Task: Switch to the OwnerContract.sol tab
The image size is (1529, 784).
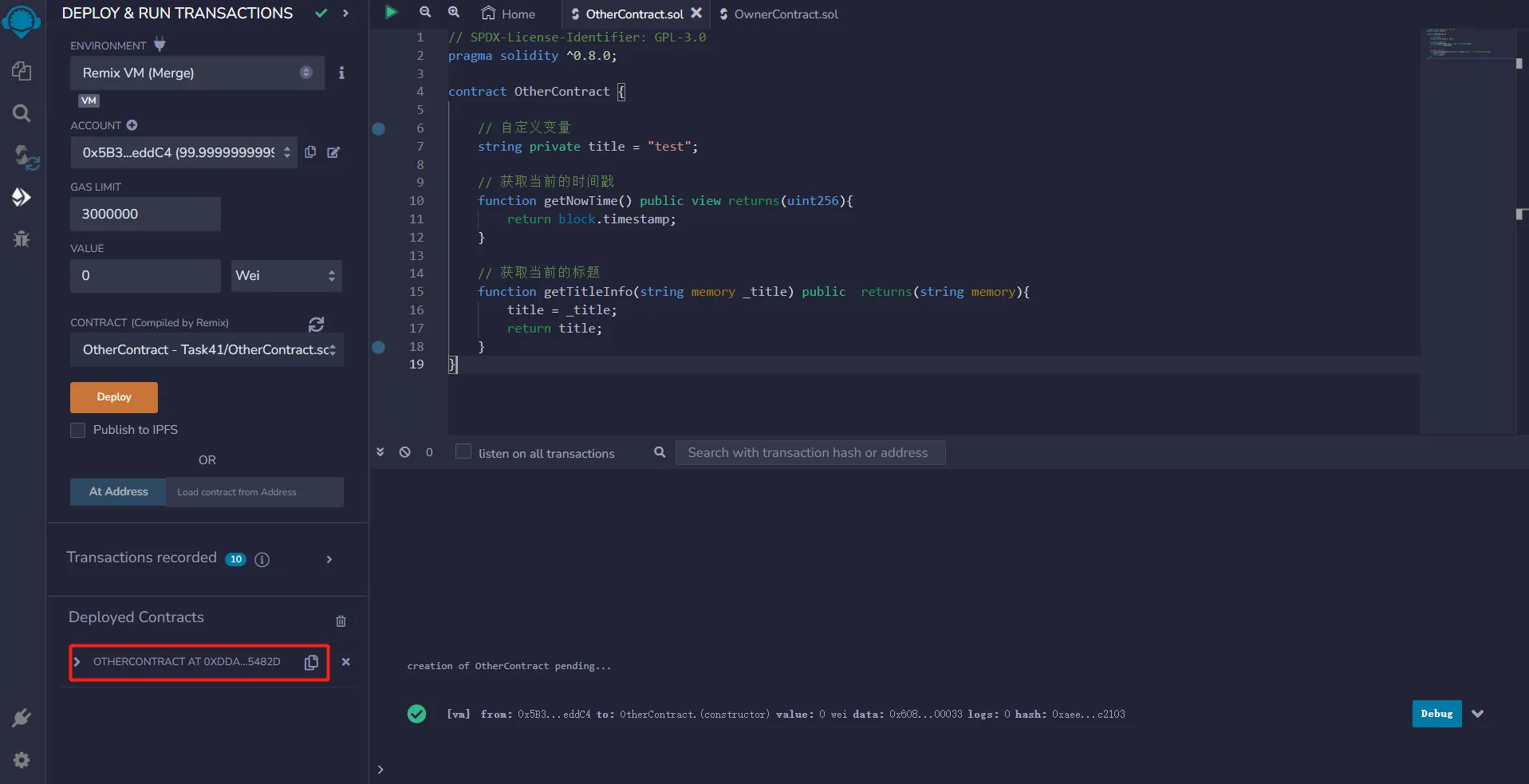Action: (x=778, y=14)
